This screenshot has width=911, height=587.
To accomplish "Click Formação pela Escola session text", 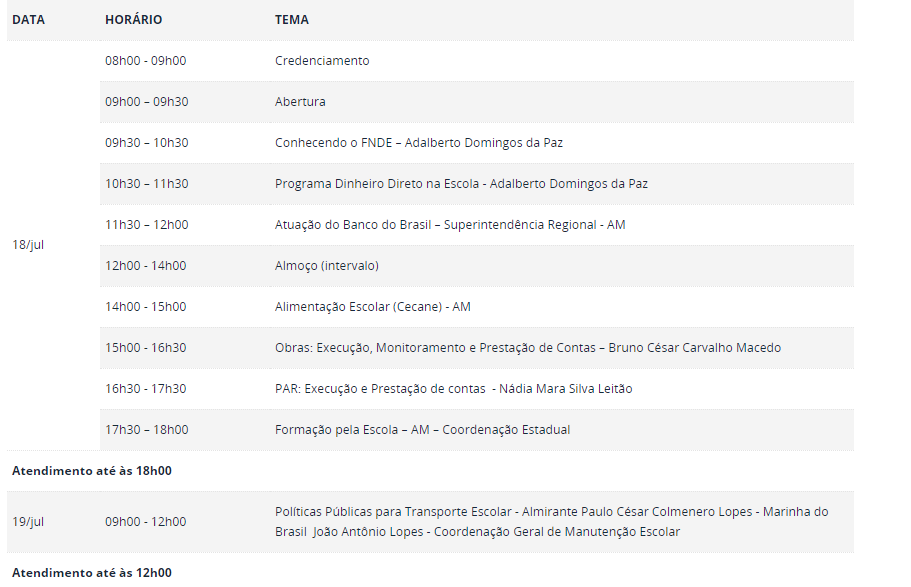I will tap(422, 430).
